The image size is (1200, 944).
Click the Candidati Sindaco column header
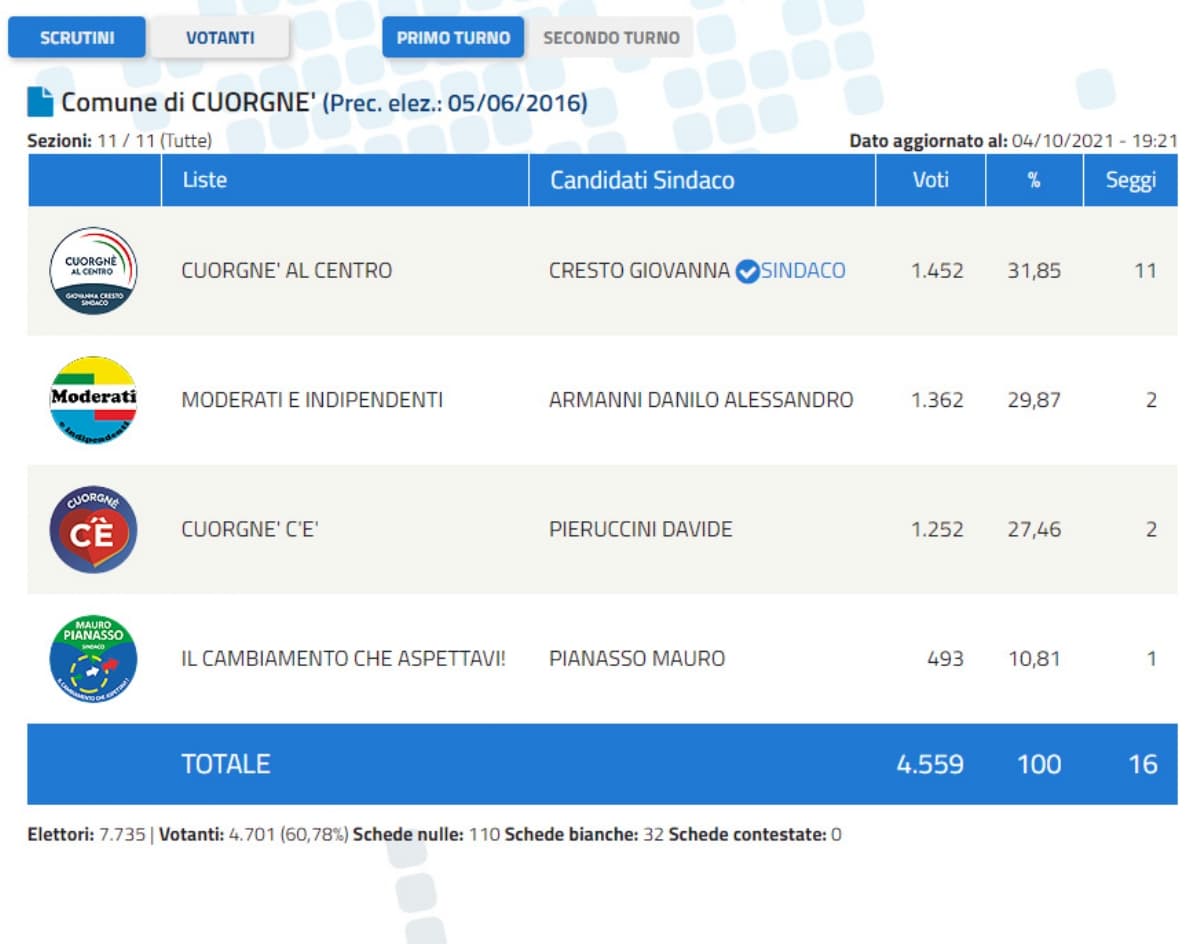coord(641,180)
